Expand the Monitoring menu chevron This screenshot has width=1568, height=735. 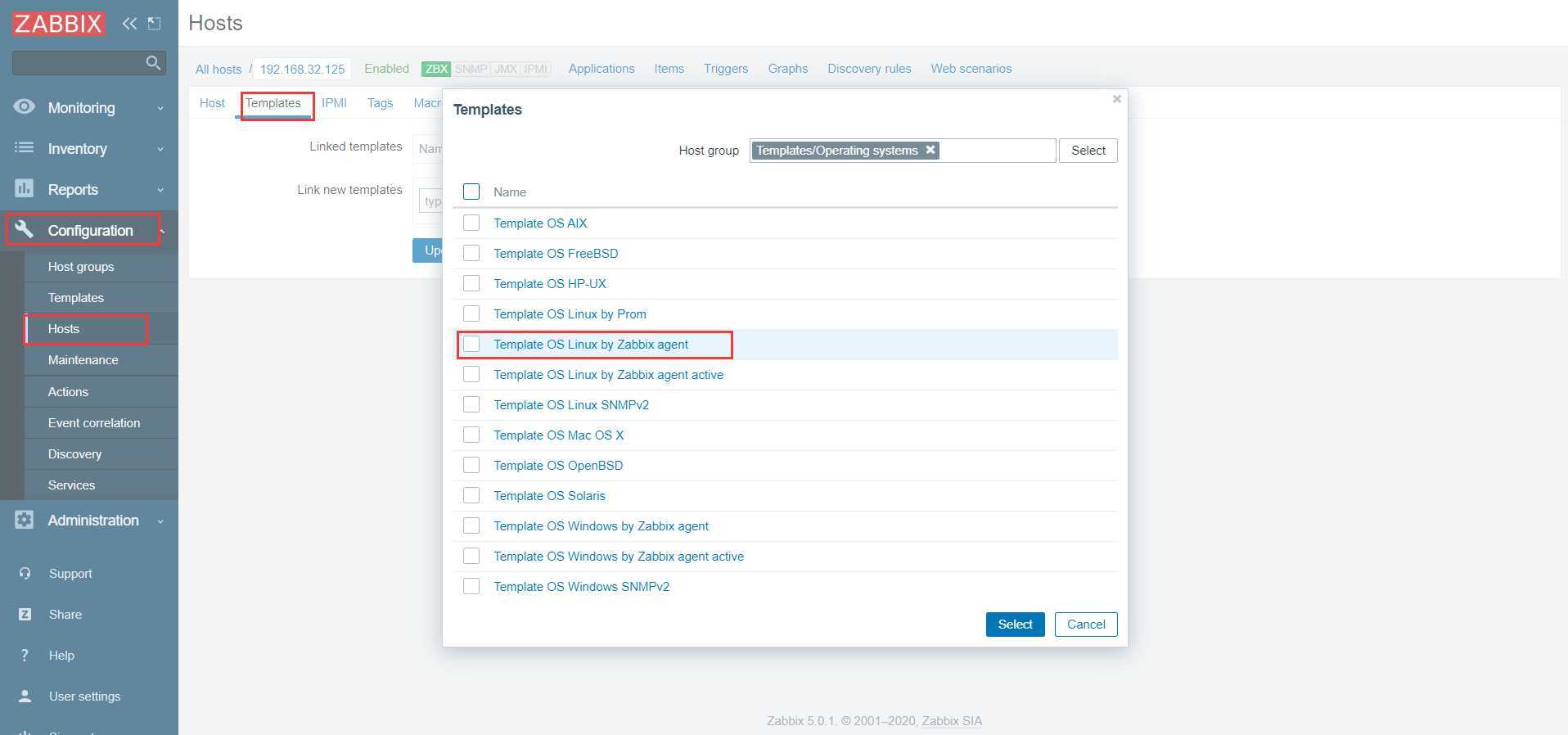pyautogui.click(x=160, y=108)
